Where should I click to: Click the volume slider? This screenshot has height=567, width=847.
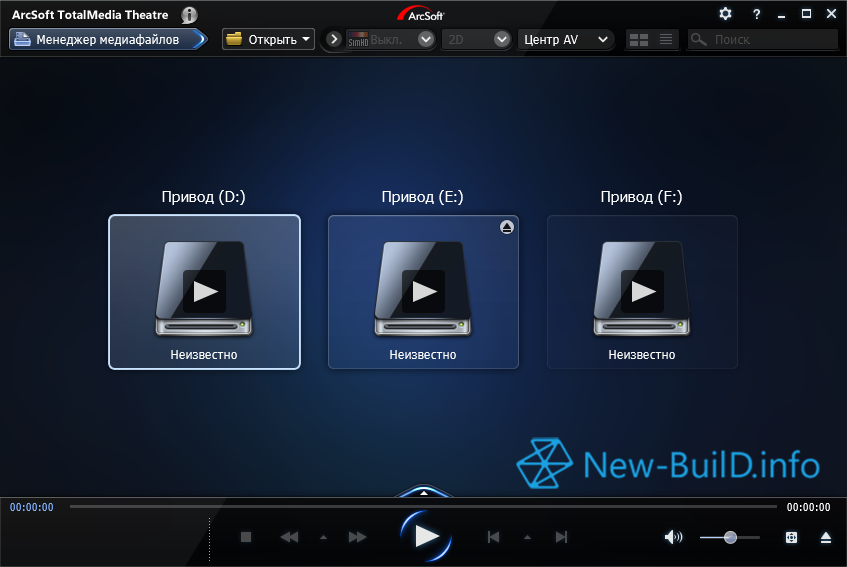(730, 537)
